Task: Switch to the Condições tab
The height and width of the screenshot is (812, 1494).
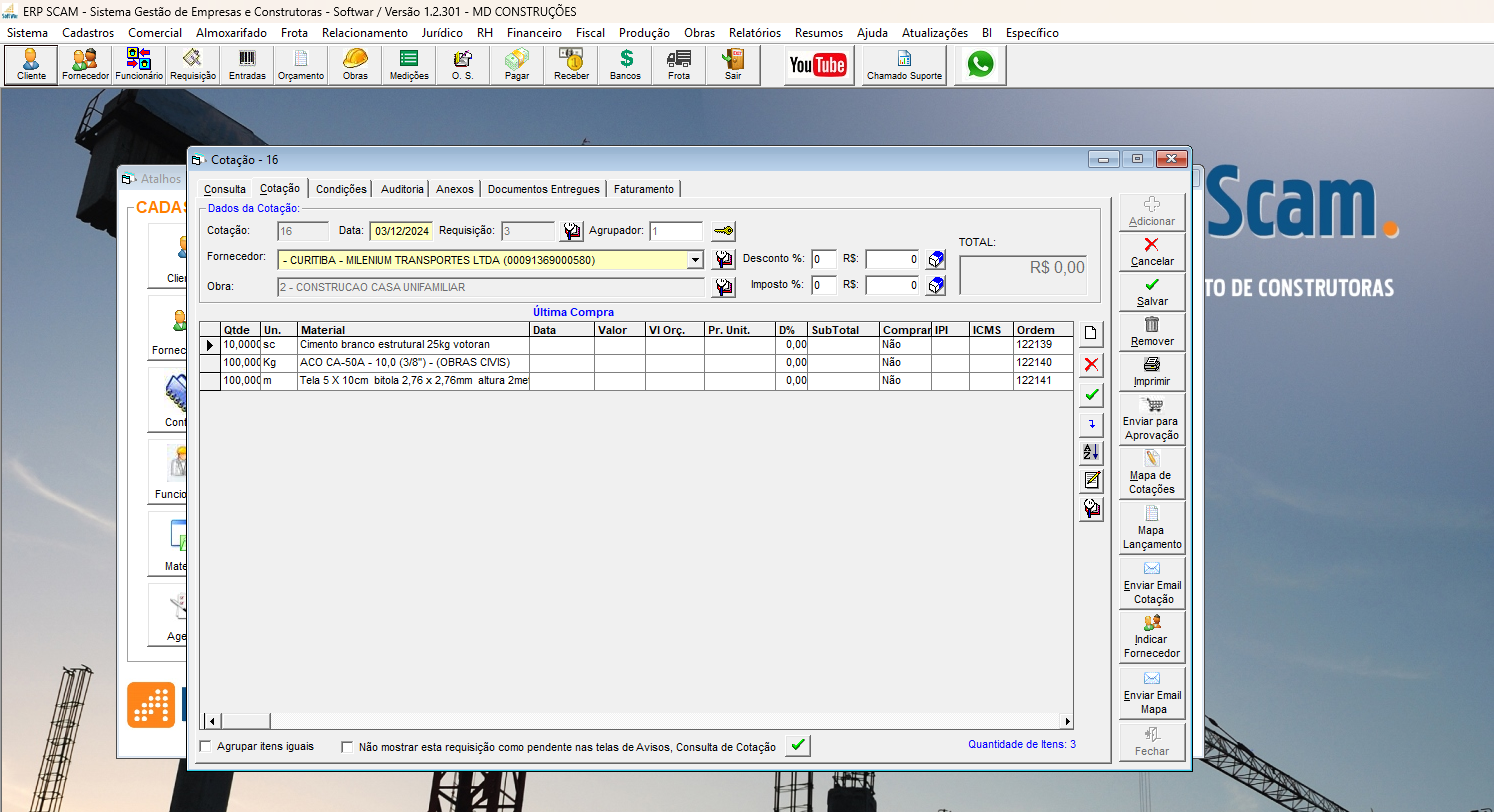Action: (x=341, y=189)
